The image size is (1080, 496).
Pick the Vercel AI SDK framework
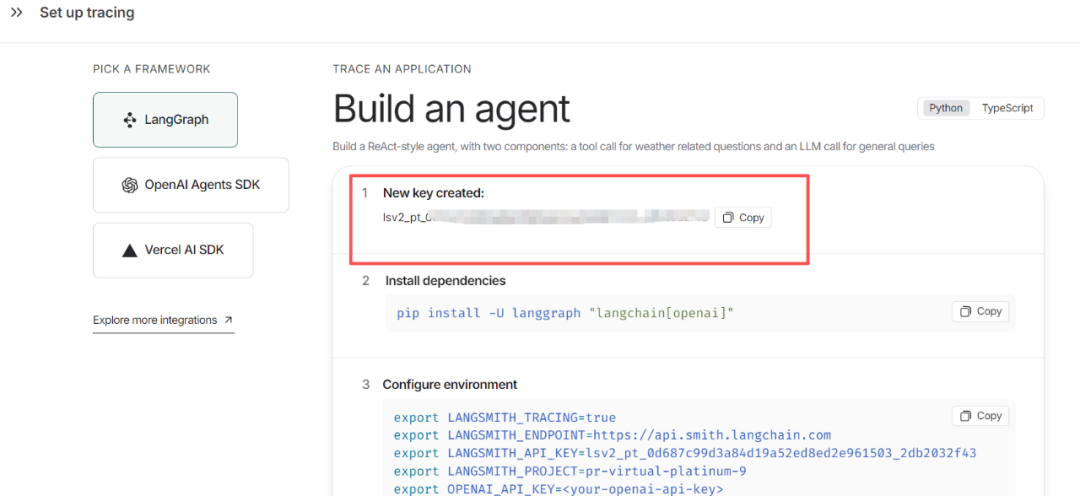[x=173, y=250]
